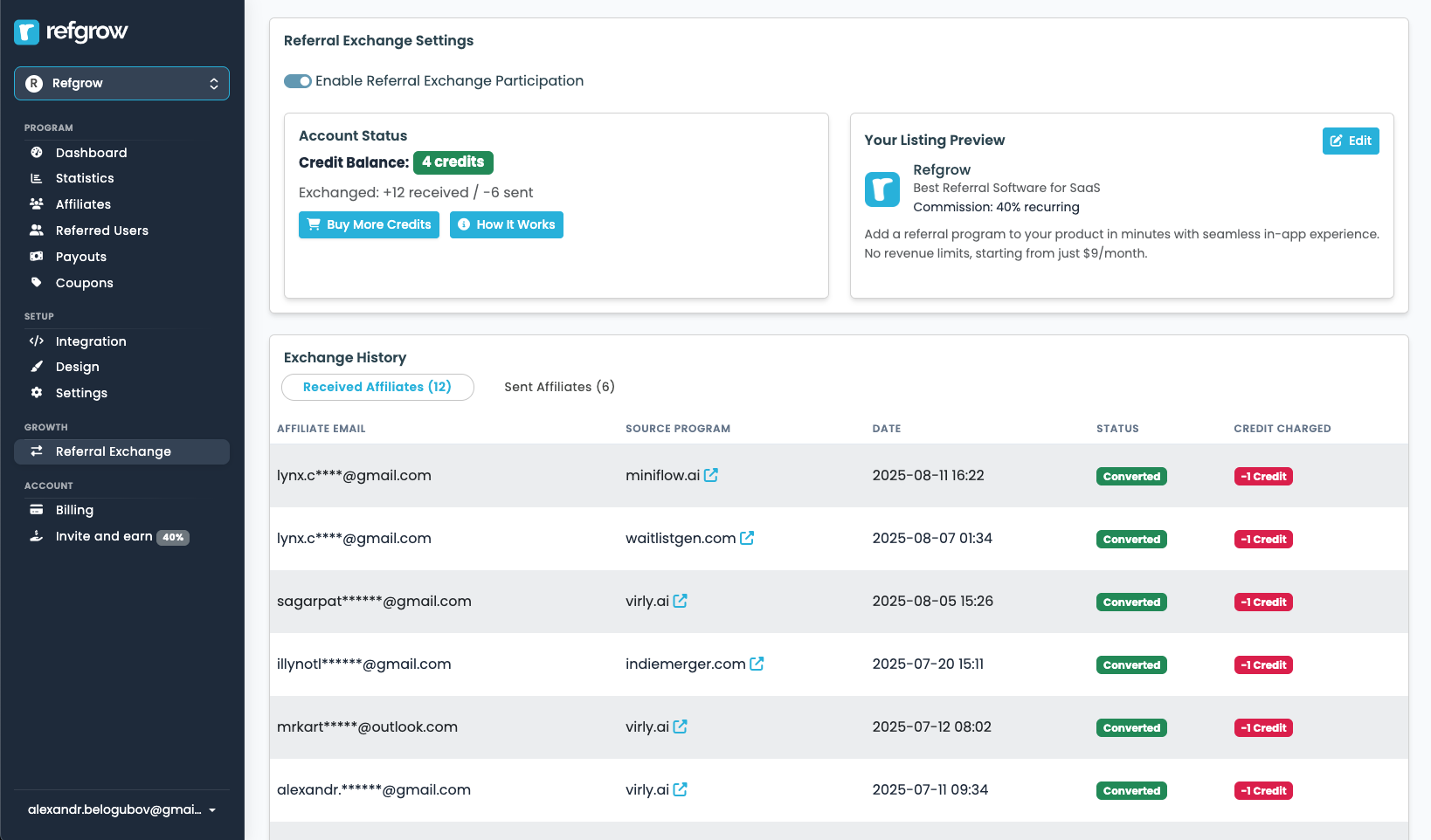This screenshot has height=840, width=1431.
Task: Open the Referral Exchange arrows icon
Action: tap(37, 451)
